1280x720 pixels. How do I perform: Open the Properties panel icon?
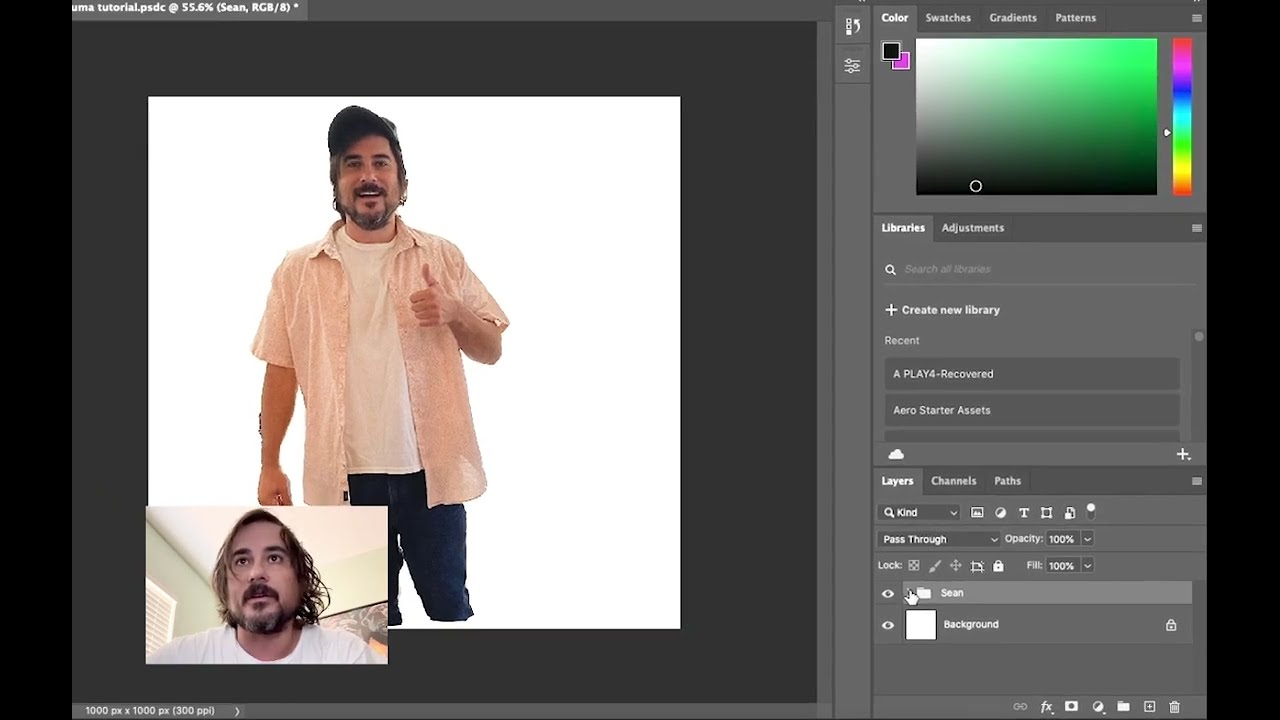852,66
